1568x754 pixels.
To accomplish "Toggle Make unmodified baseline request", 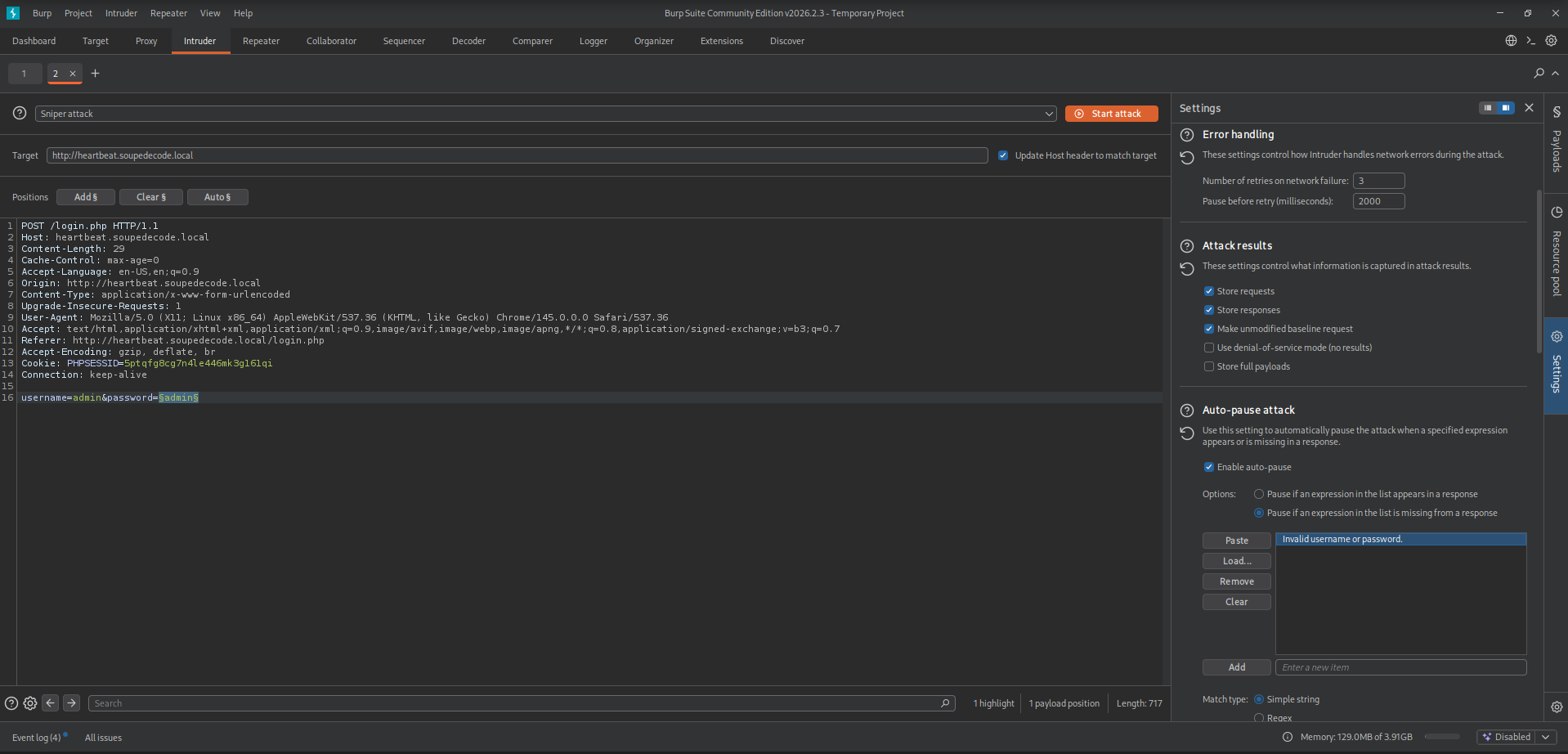I will (1209, 329).
